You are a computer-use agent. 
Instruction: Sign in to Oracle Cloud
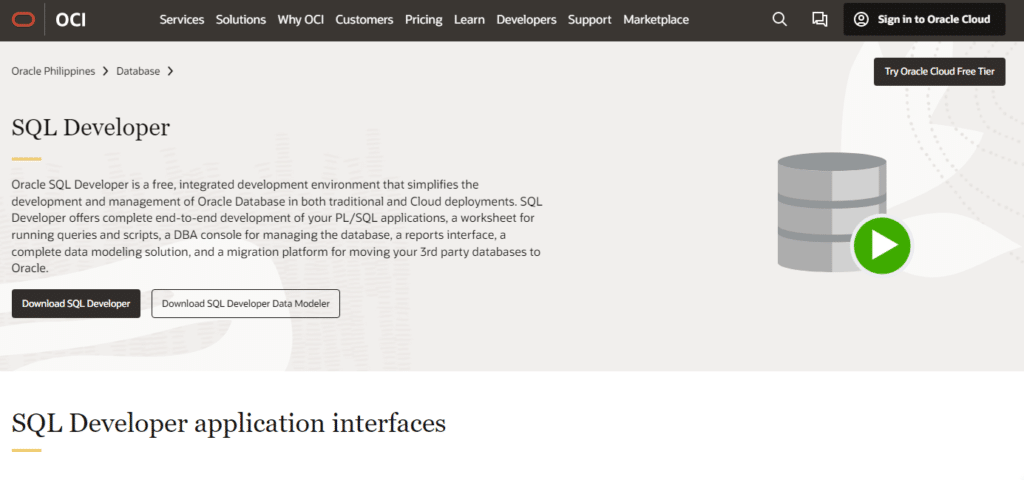tap(924, 20)
